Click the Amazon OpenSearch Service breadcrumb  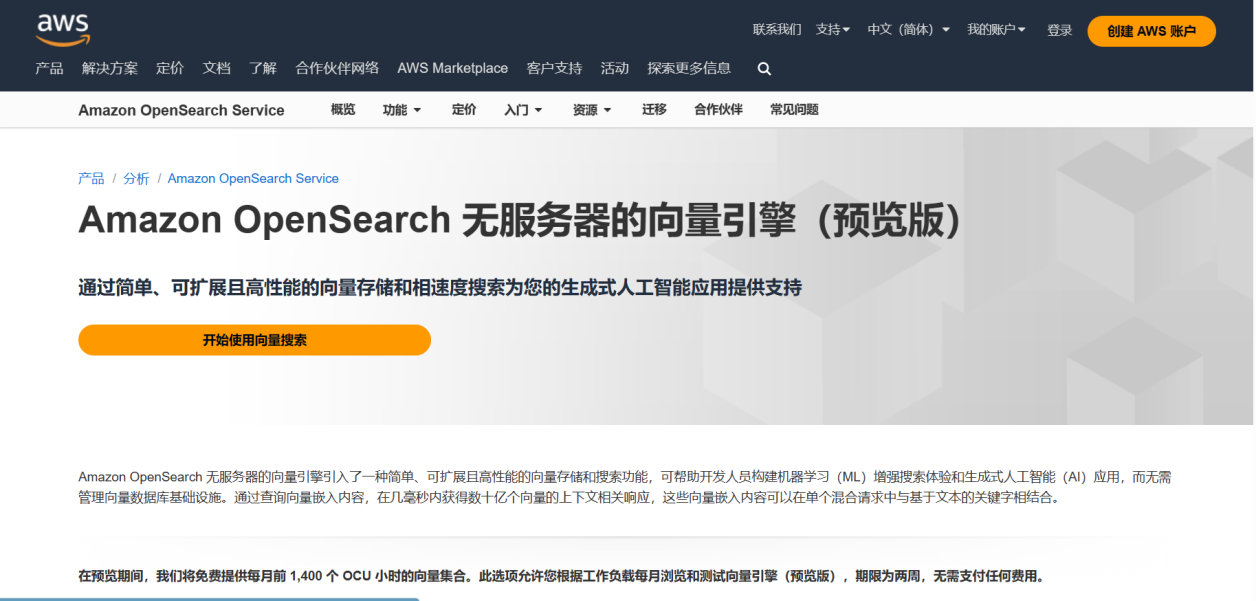(x=253, y=178)
